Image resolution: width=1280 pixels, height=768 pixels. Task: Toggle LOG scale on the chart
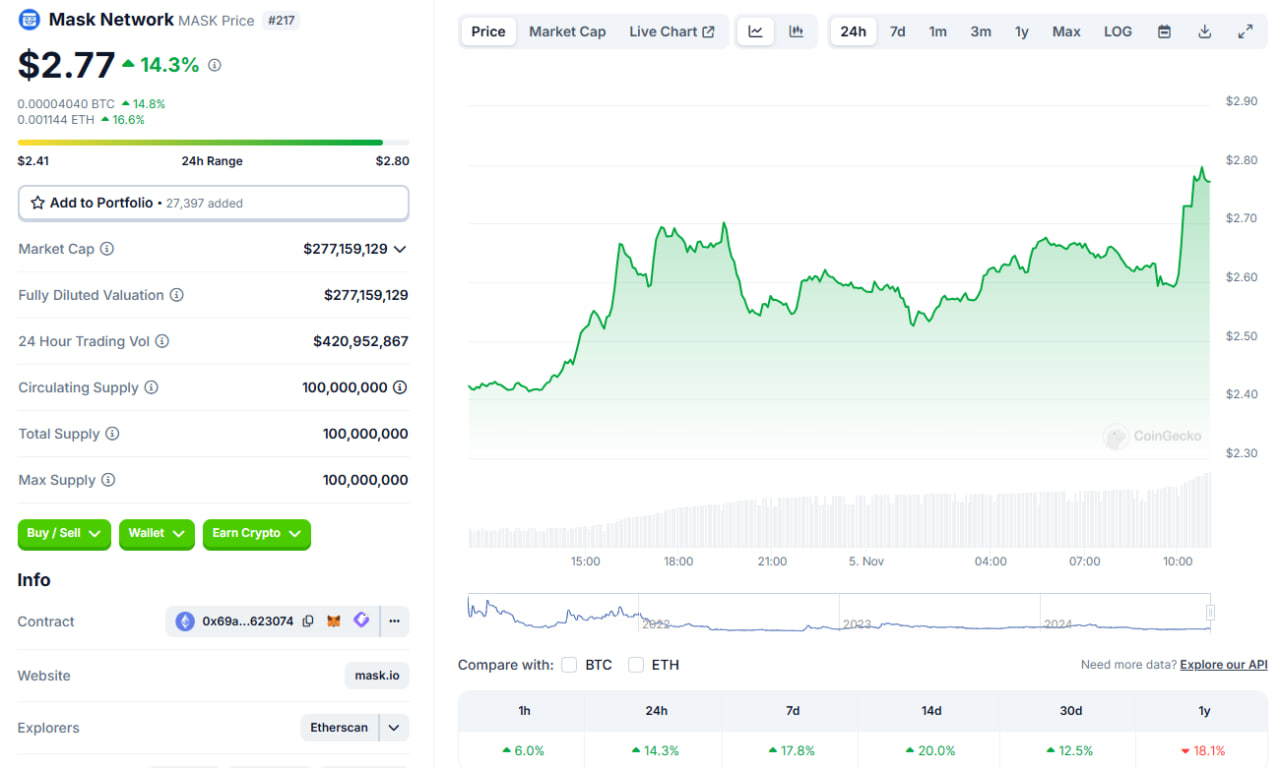pos(1118,31)
